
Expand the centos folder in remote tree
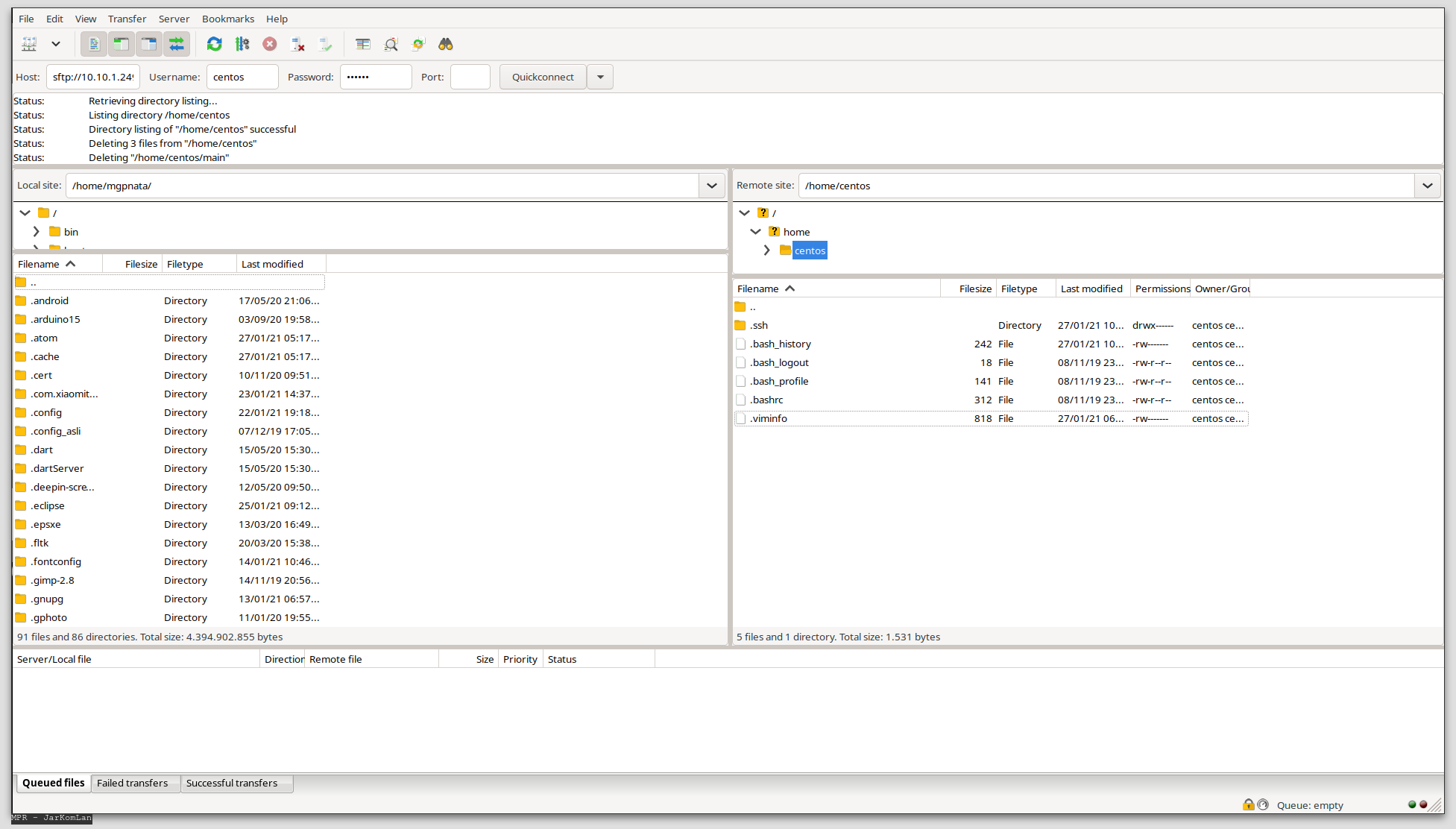pos(766,250)
